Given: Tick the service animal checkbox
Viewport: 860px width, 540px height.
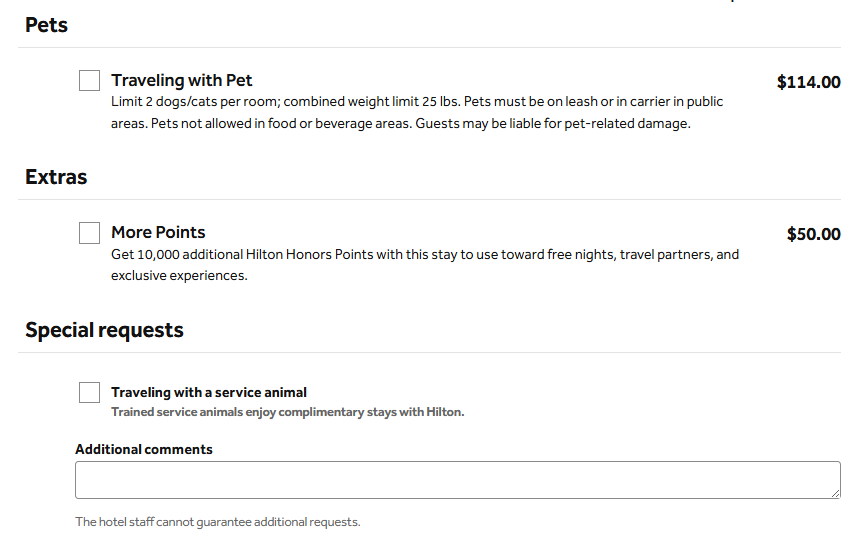Looking at the screenshot, I should pyautogui.click(x=90, y=392).
